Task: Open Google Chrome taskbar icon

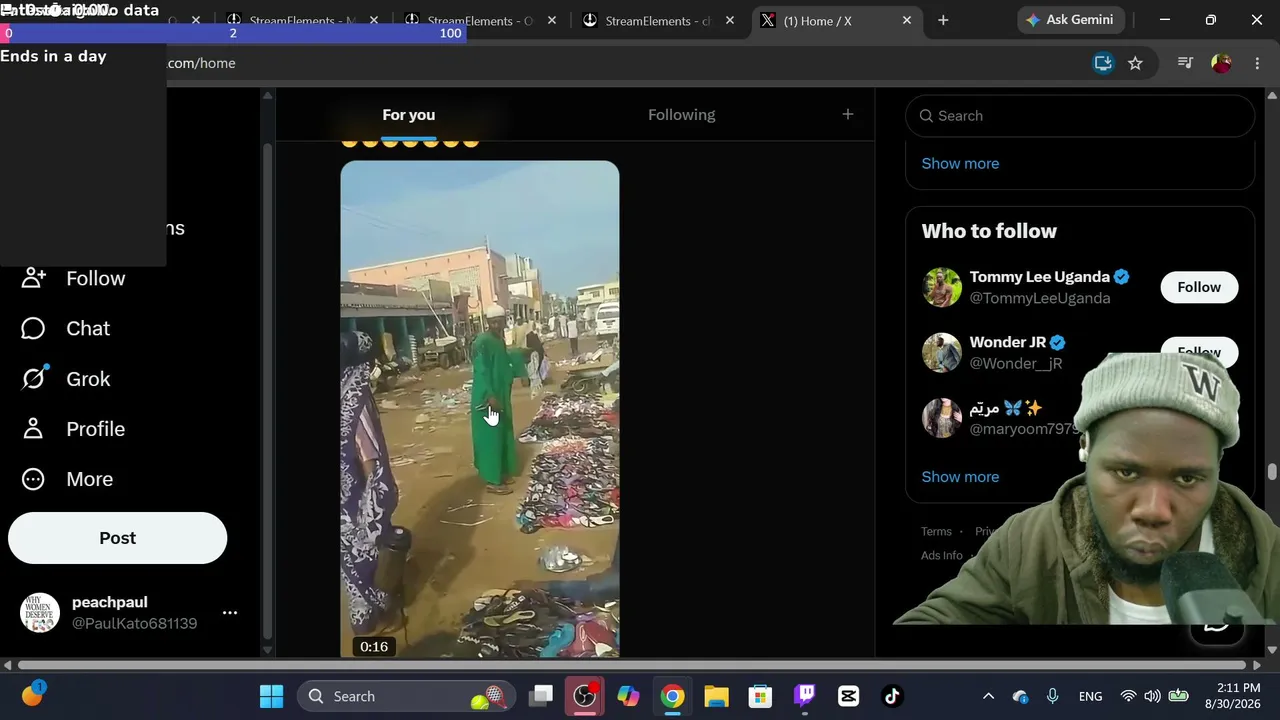Action: point(672,696)
